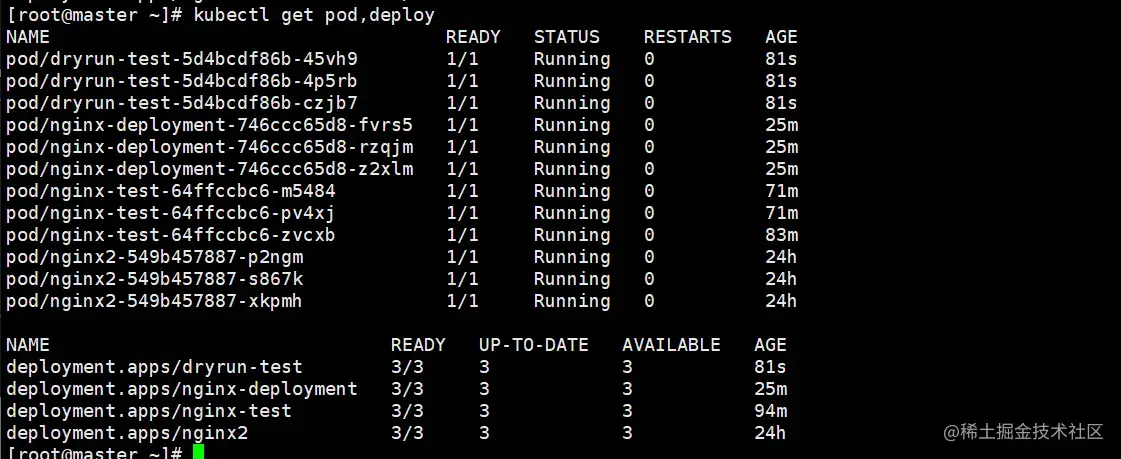Viewport: 1121px width, 459px height.
Task: Click the 94m age of nginx-test deployment
Action: [771, 411]
